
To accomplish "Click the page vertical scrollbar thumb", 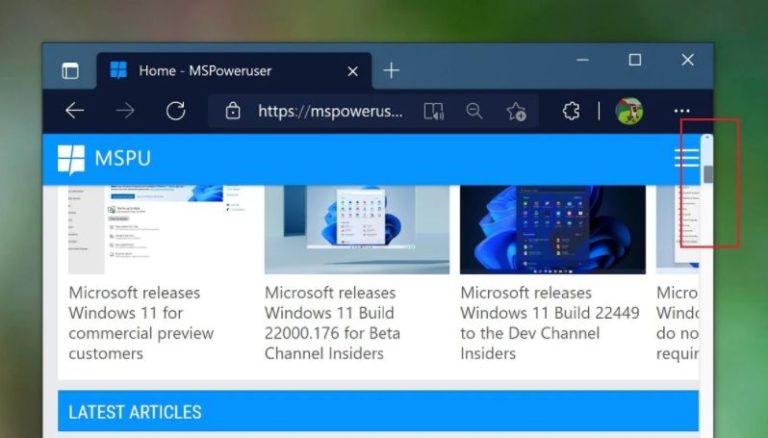I will coord(708,174).
